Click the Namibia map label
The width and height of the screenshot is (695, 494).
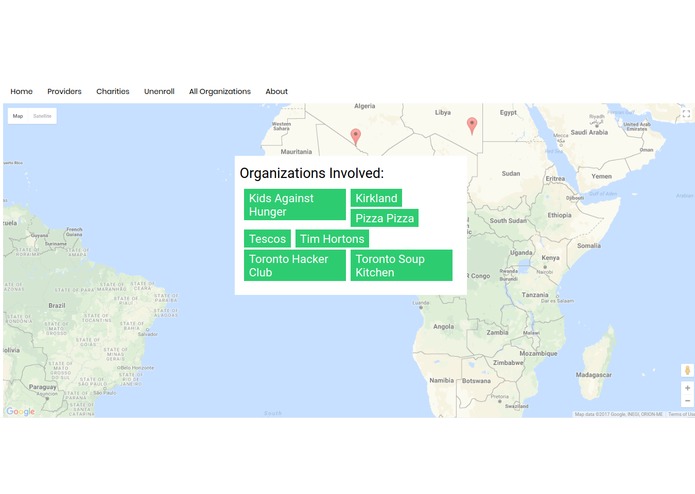click(x=441, y=380)
